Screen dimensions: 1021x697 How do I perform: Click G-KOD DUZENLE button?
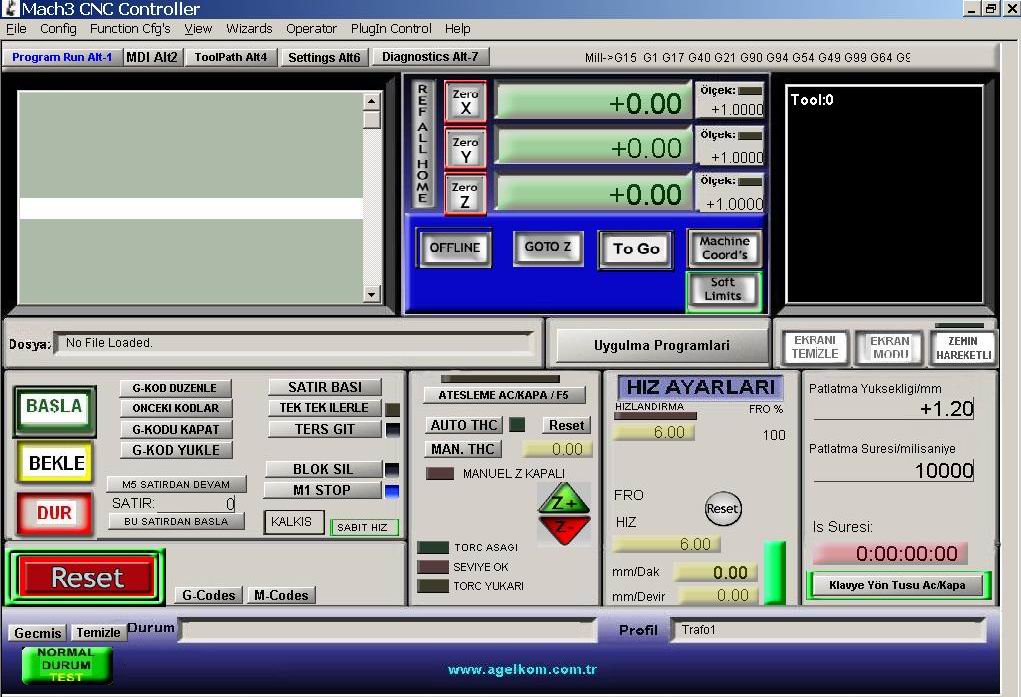click(175, 388)
